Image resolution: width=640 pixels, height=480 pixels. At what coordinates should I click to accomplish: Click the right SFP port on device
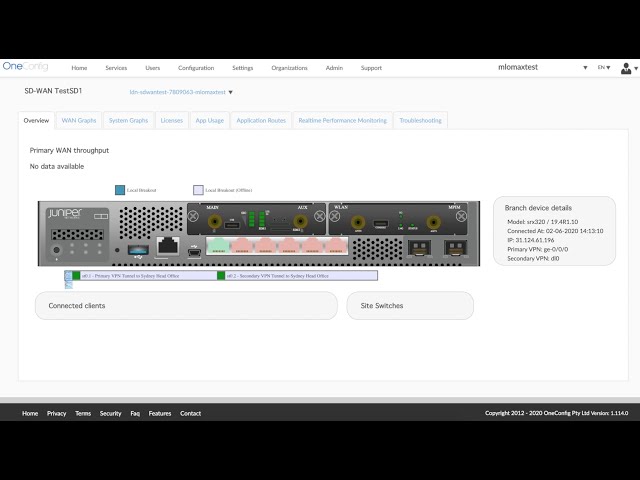[456, 248]
